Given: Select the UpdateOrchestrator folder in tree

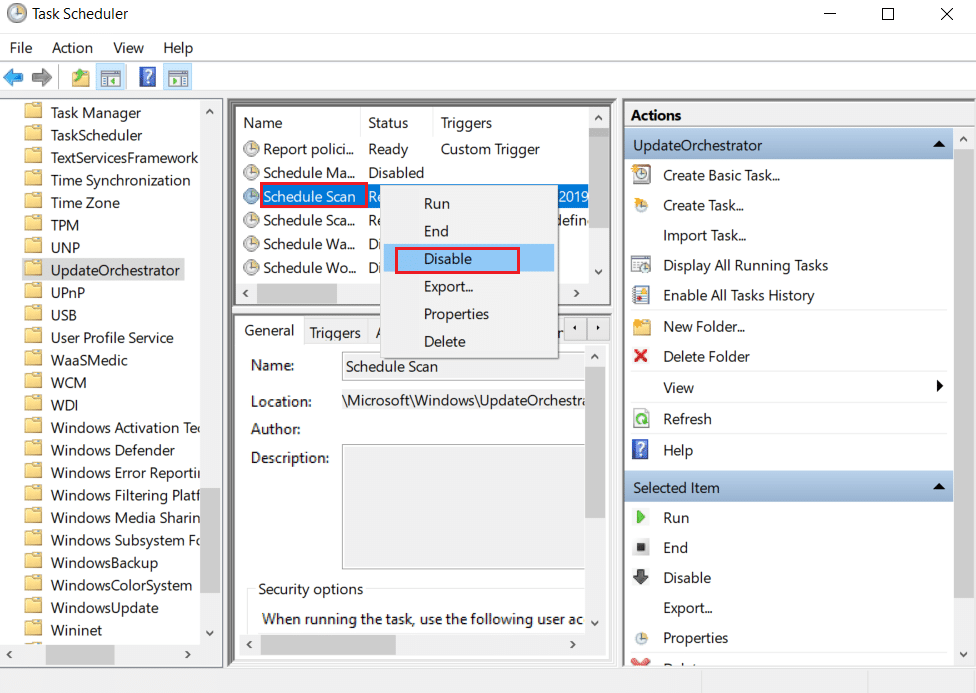Looking at the screenshot, I should (x=115, y=270).
